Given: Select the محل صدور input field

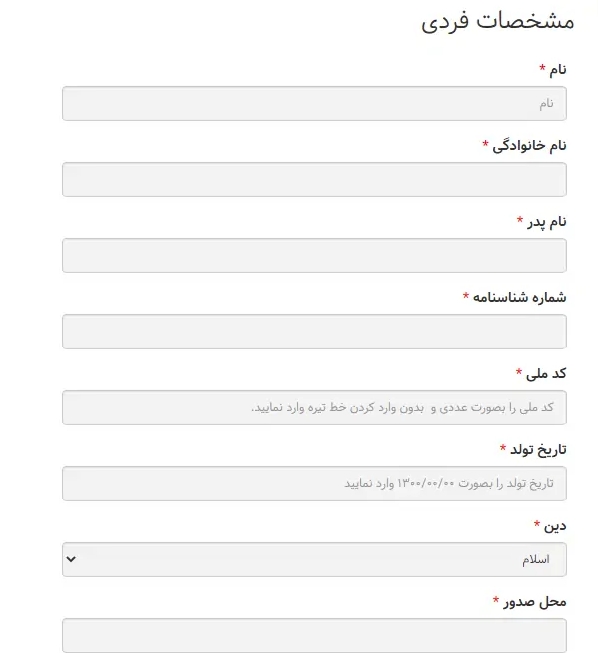Looking at the screenshot, I should [314, 636].
